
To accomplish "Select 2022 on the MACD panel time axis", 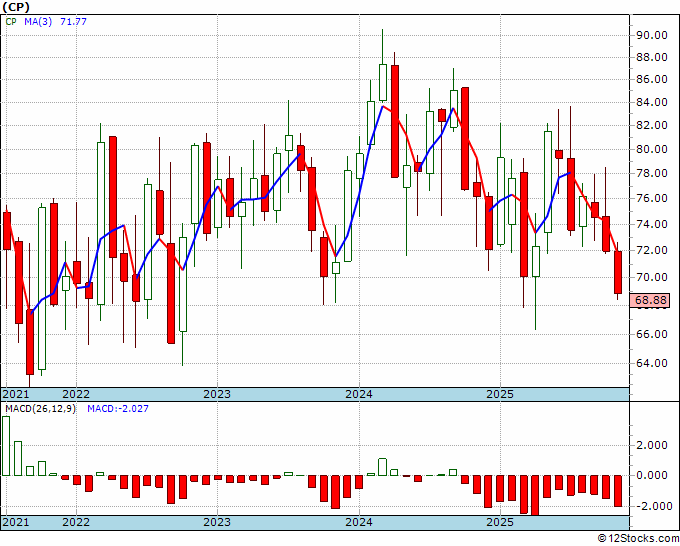I will point(76,522).
